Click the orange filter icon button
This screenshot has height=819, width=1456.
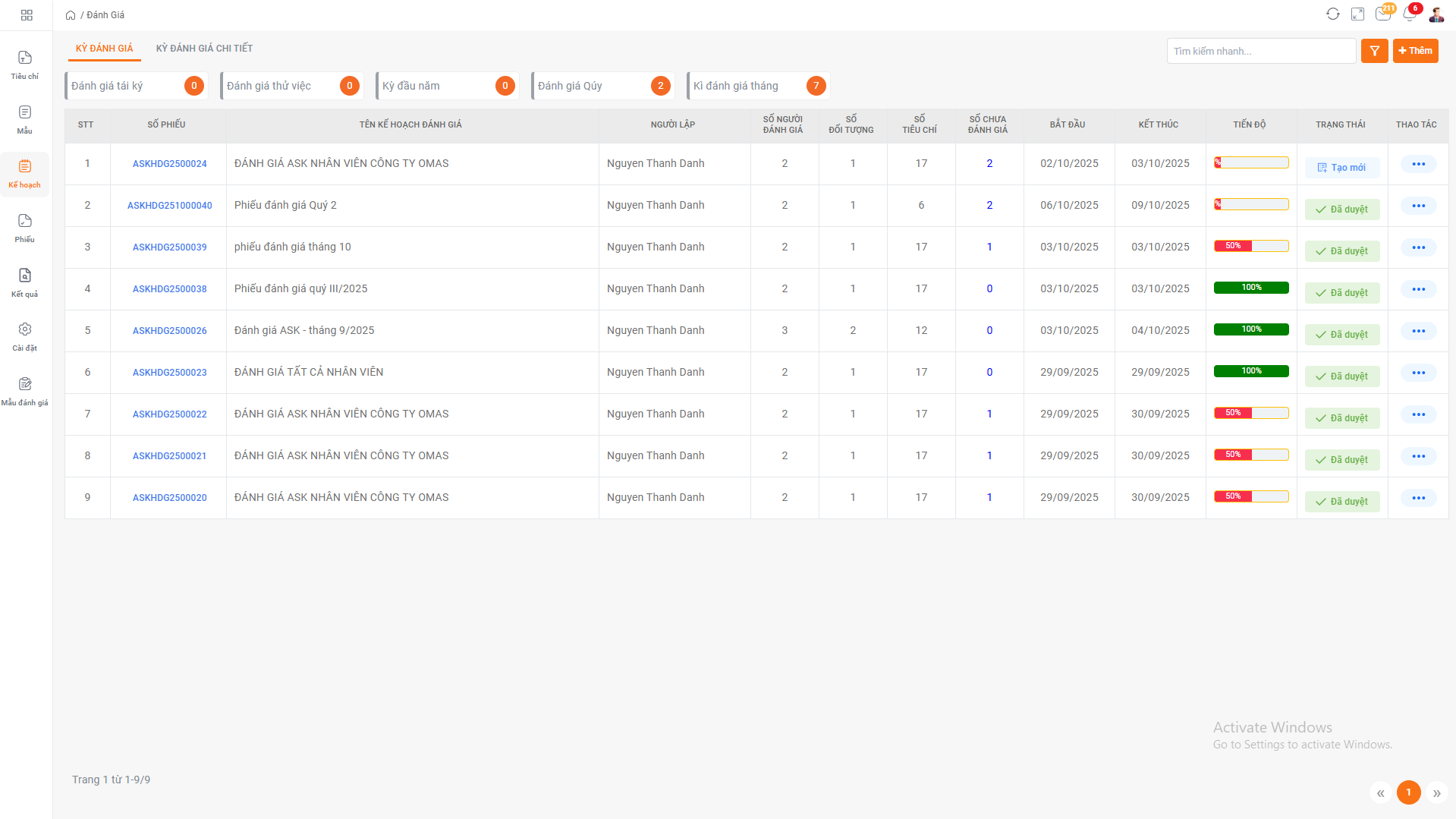click(x=1374, y=51)
